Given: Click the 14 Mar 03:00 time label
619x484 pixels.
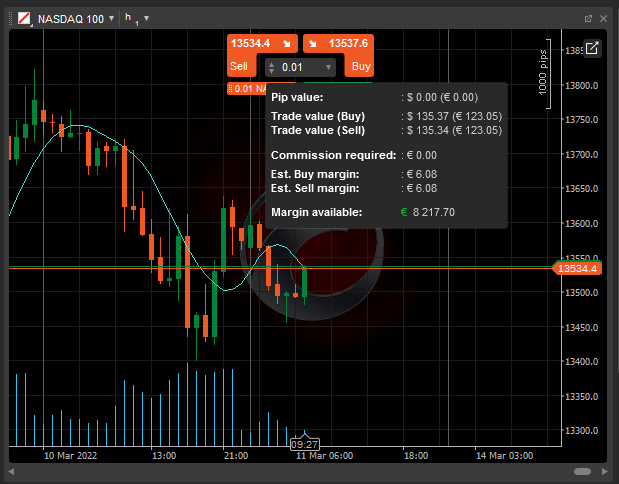Looking at the screenshot, I should click(505, 456).
